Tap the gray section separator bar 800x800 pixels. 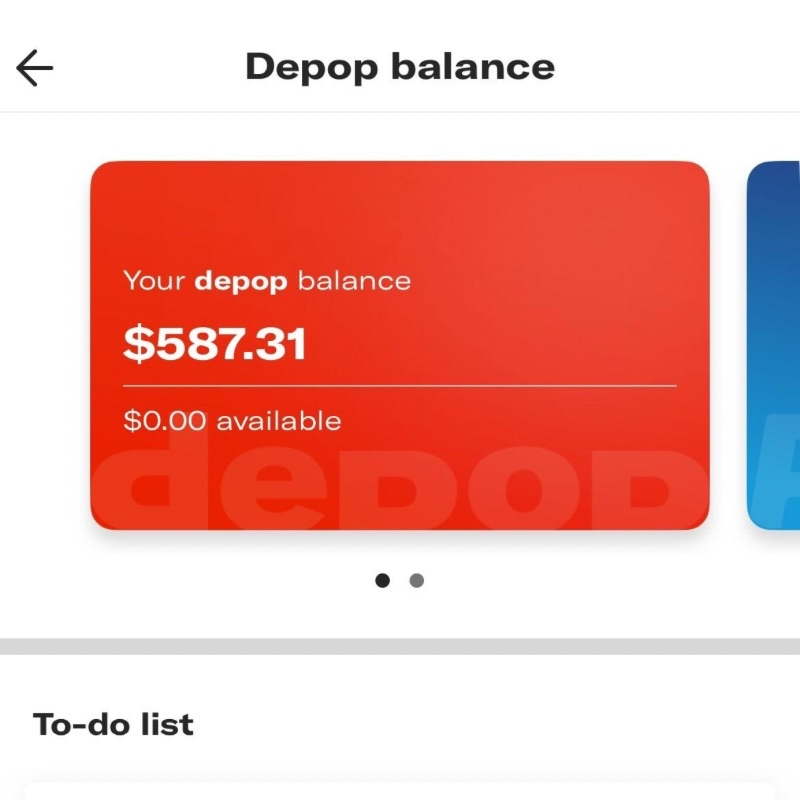pos(400,646)
